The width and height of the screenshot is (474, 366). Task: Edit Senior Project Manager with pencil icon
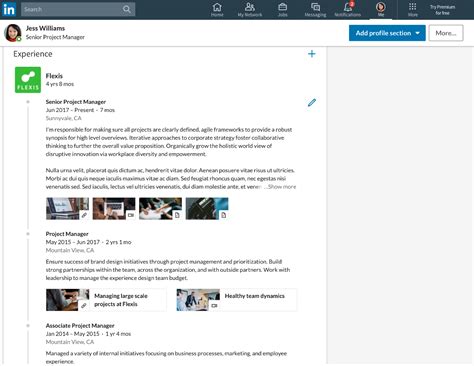pos(312,103)
